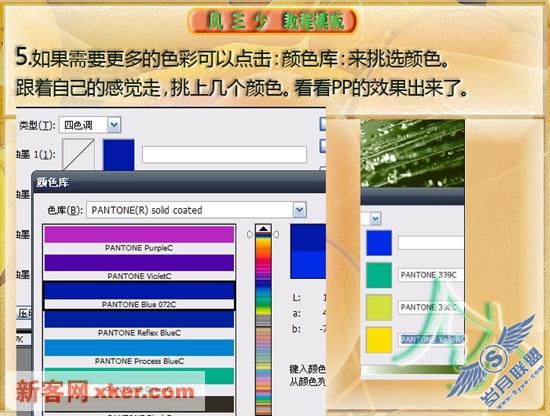Expand the 色库 PANTONE solid coated dropdown
The width and height of the screenshot is (550, 416).
(300, 210)
